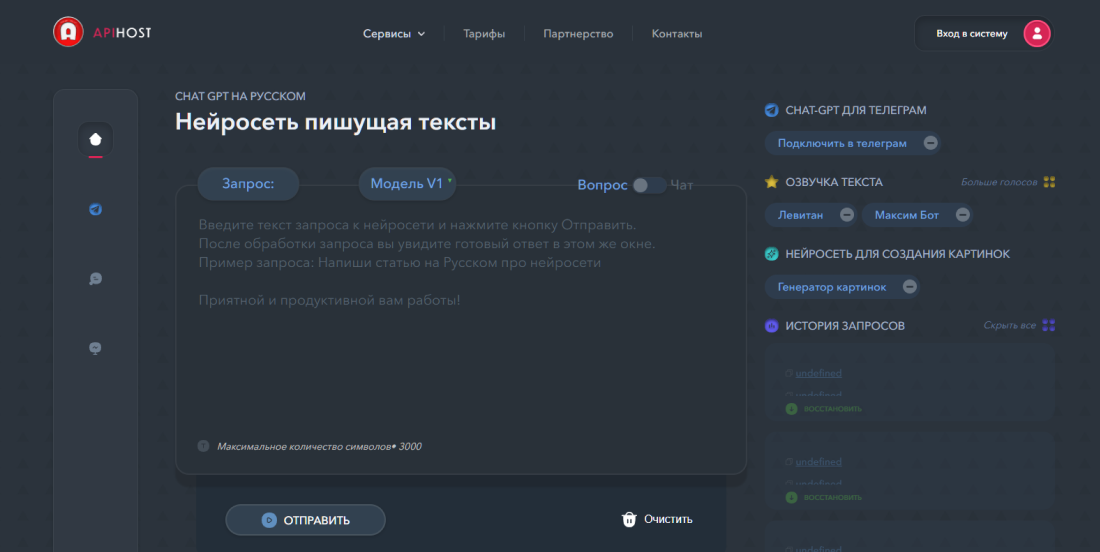The width and height of the screenshot is (1100, 552).
Task: Click the info icon beside Максимальное количество символов
Action: click(x=203, y=446)
